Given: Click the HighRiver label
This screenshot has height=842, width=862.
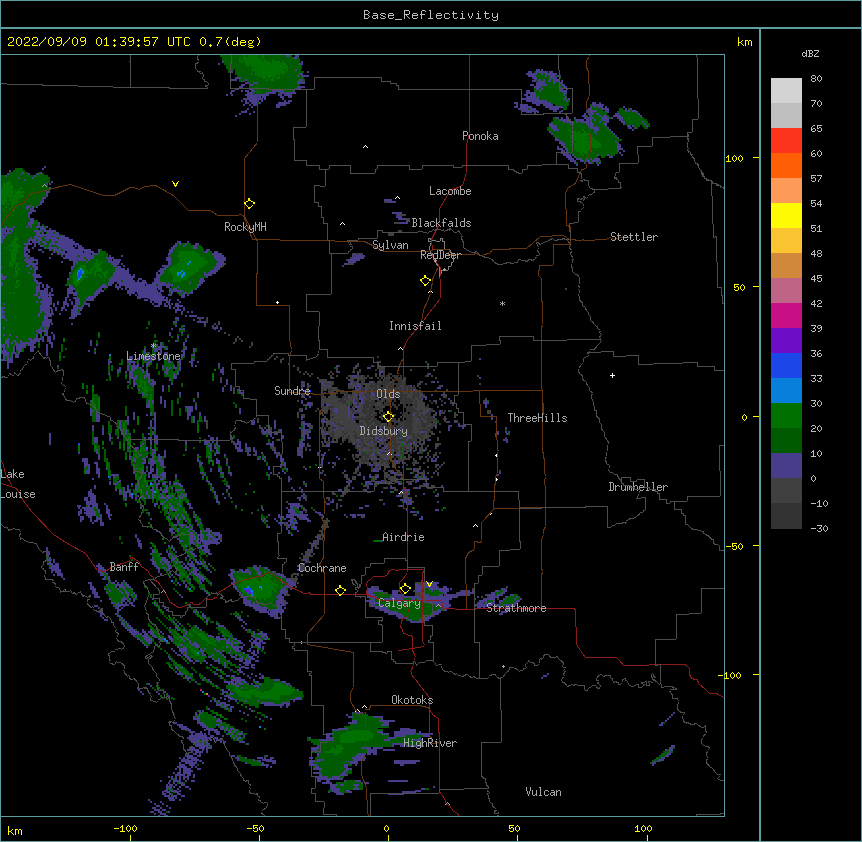Looking at the screenshot, I should 430,743.
